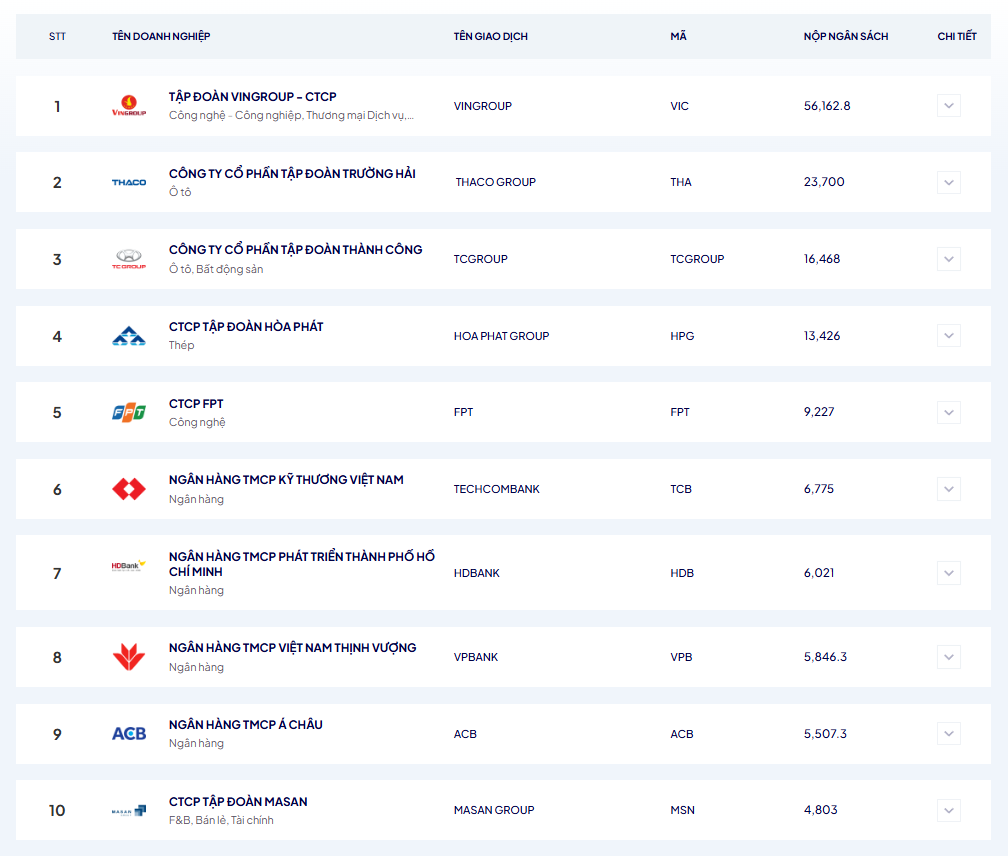Click trading name HOA PHAT GROUP
This screenshot has height=856, width=1008.
click(501, 336)
